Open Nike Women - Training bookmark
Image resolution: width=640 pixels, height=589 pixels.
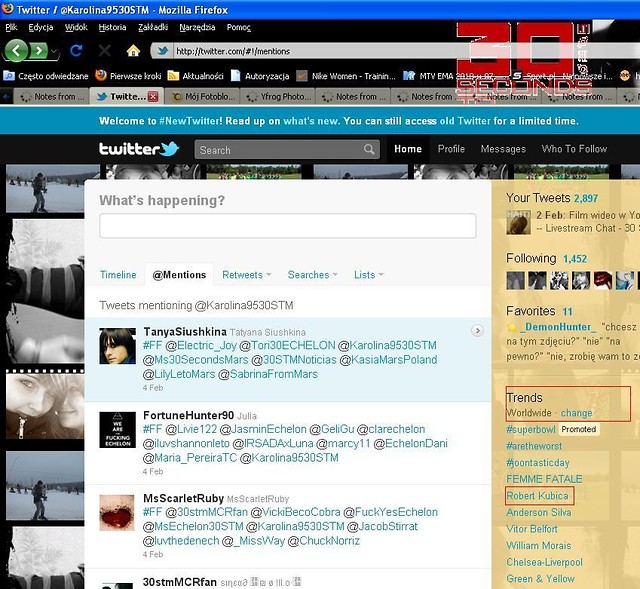(x=346, y=76)
